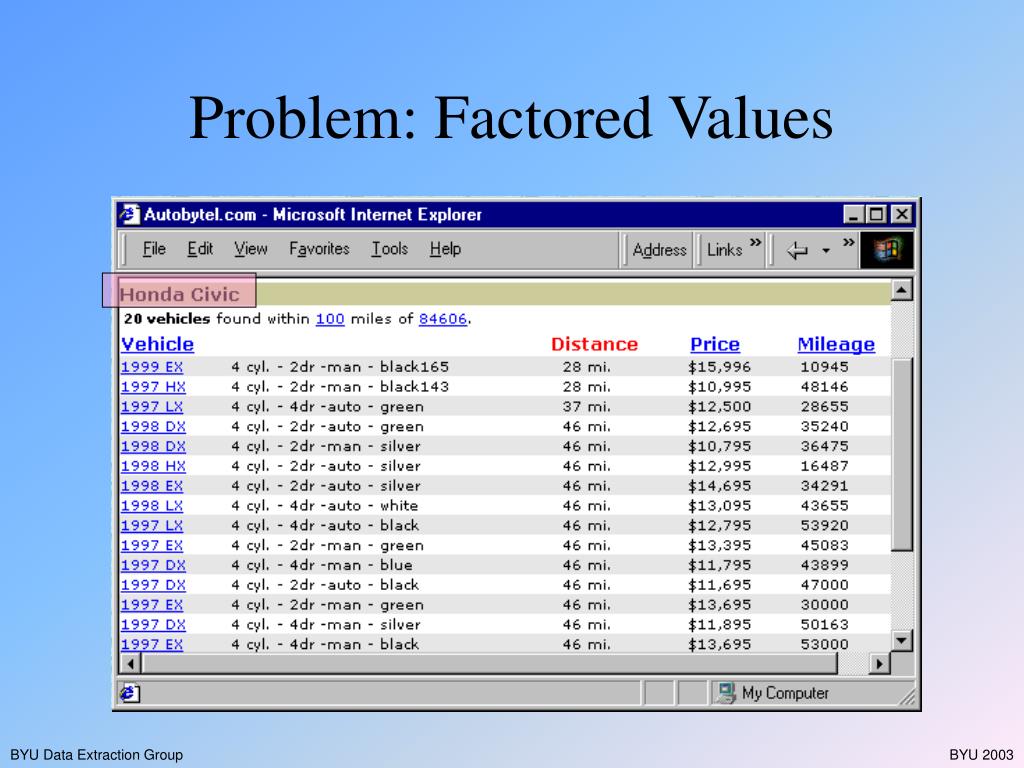Click the 84606 zip code link

[443, 319]
